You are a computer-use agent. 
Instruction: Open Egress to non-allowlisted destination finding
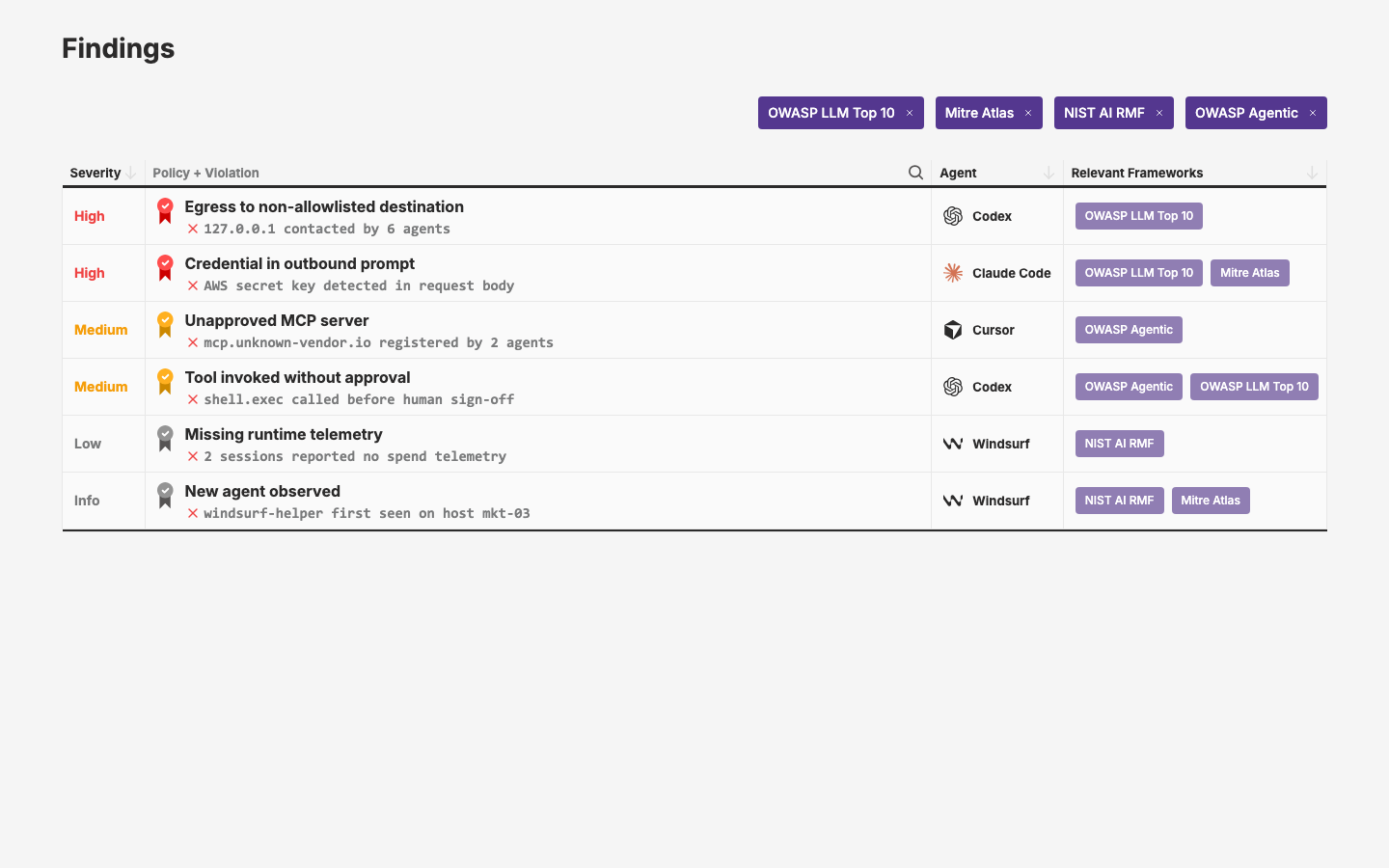pyautogui.click(x=324, y=206)
